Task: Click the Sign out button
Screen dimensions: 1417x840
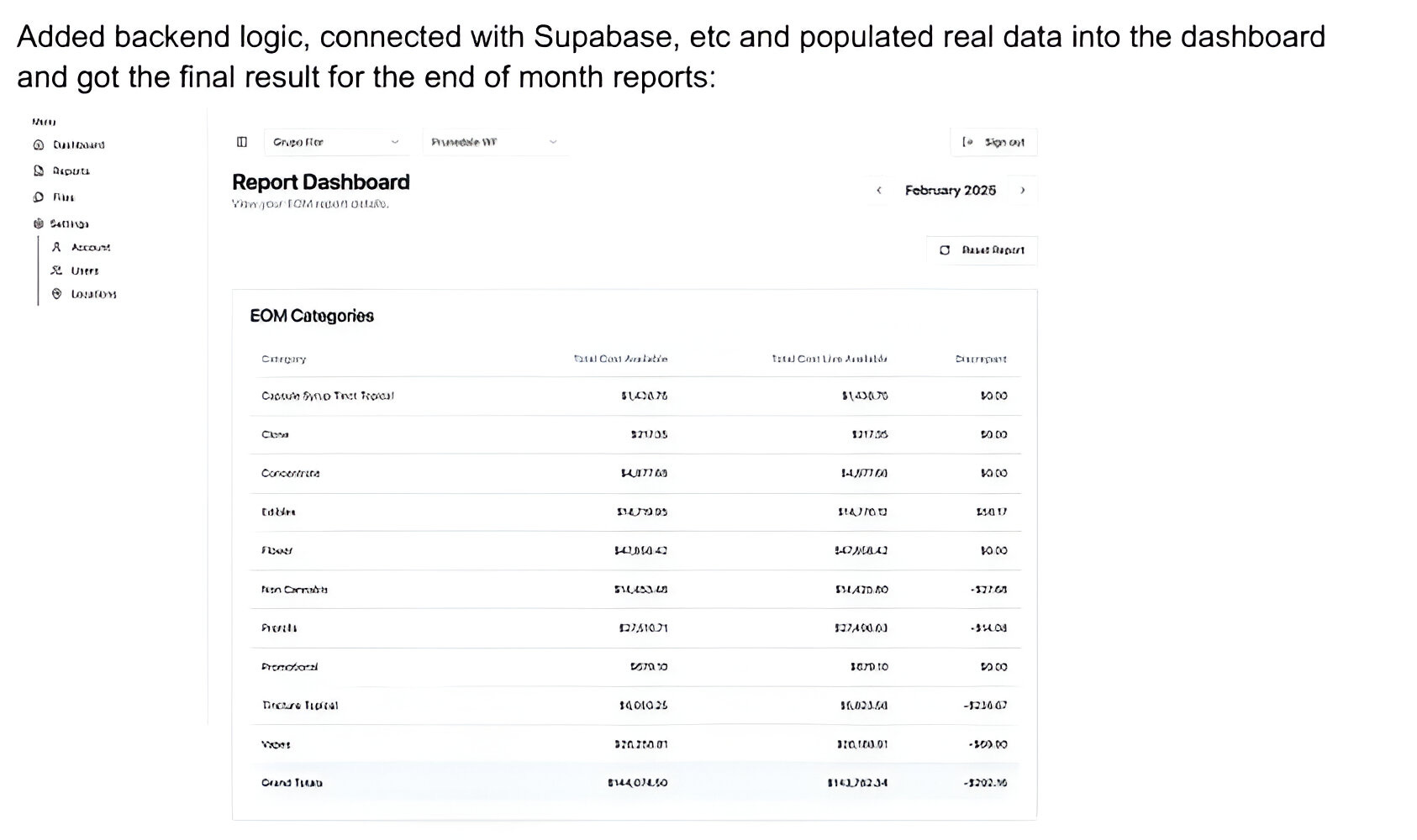Action: point(993,142)
